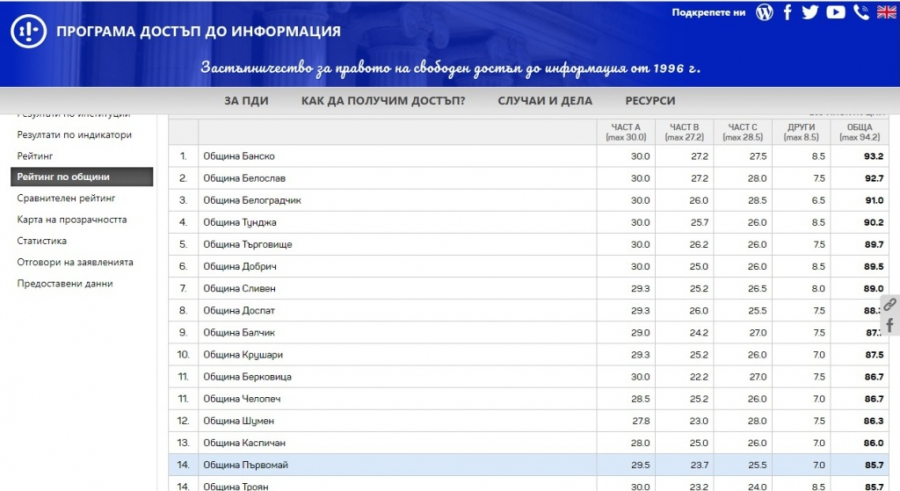Select the Община Търговище row
900x491 pixels.
[x=529, y=244]
